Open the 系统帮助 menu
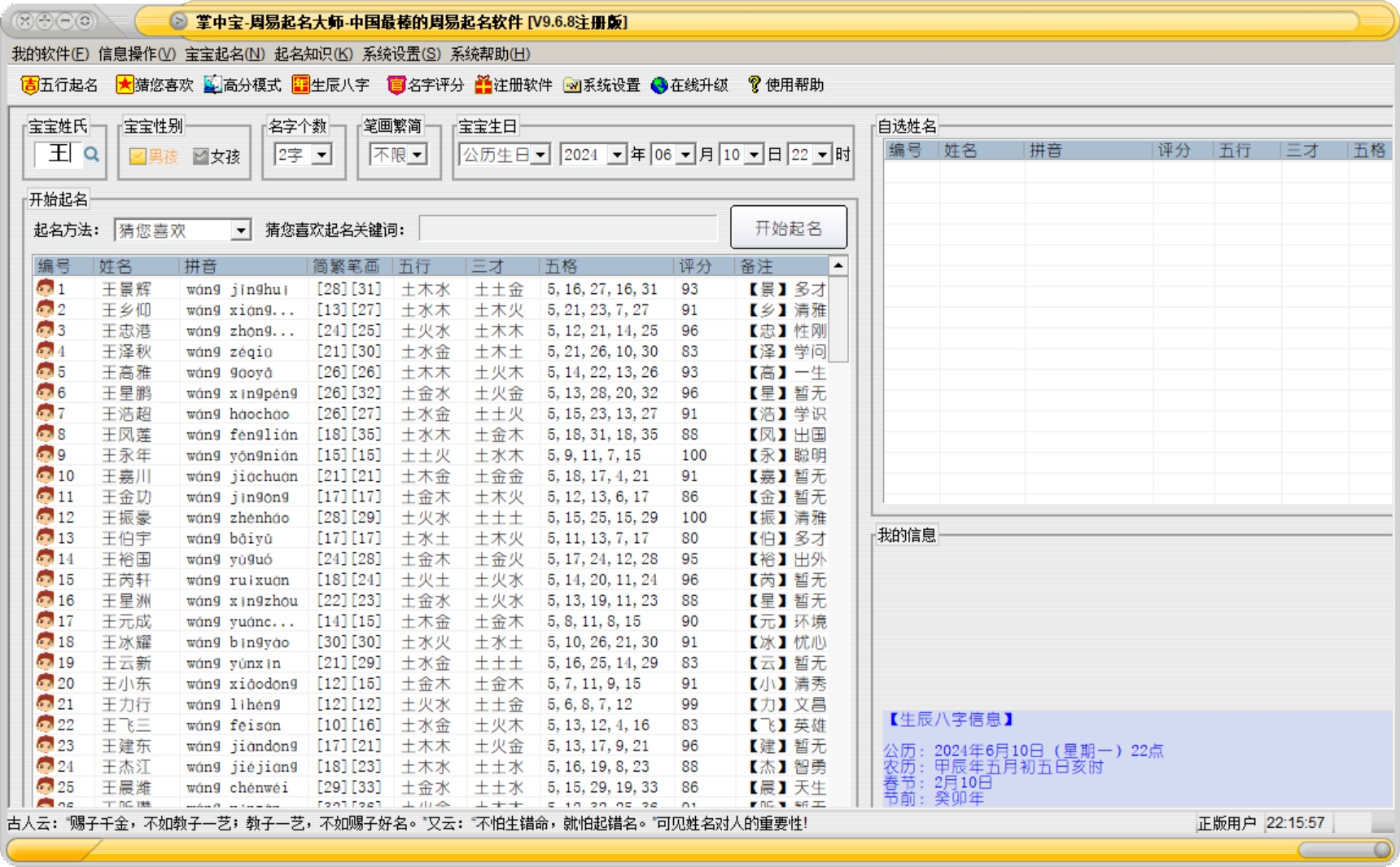 pos(490,54)
